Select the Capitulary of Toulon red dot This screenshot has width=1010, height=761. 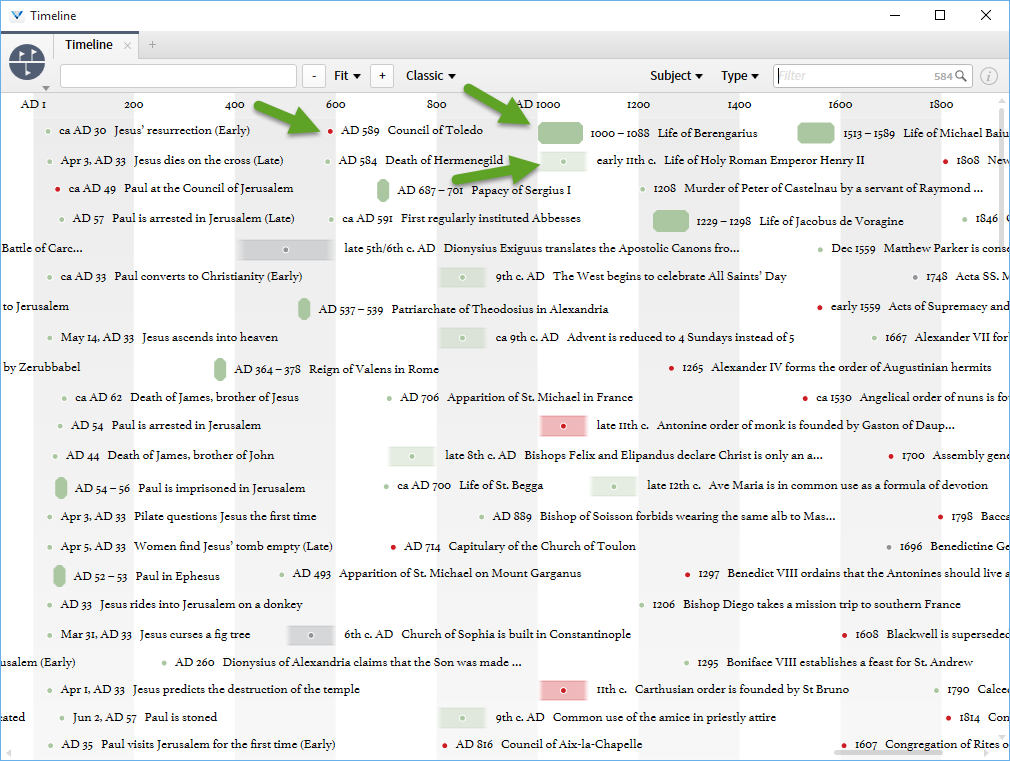click(393, 547)
